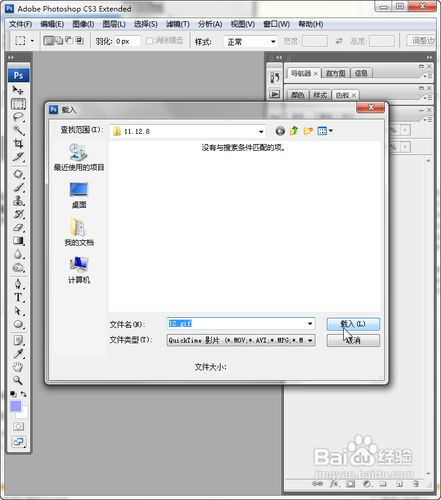Select the Healing Brush tool
441x500 pixels.
[18, 174]
